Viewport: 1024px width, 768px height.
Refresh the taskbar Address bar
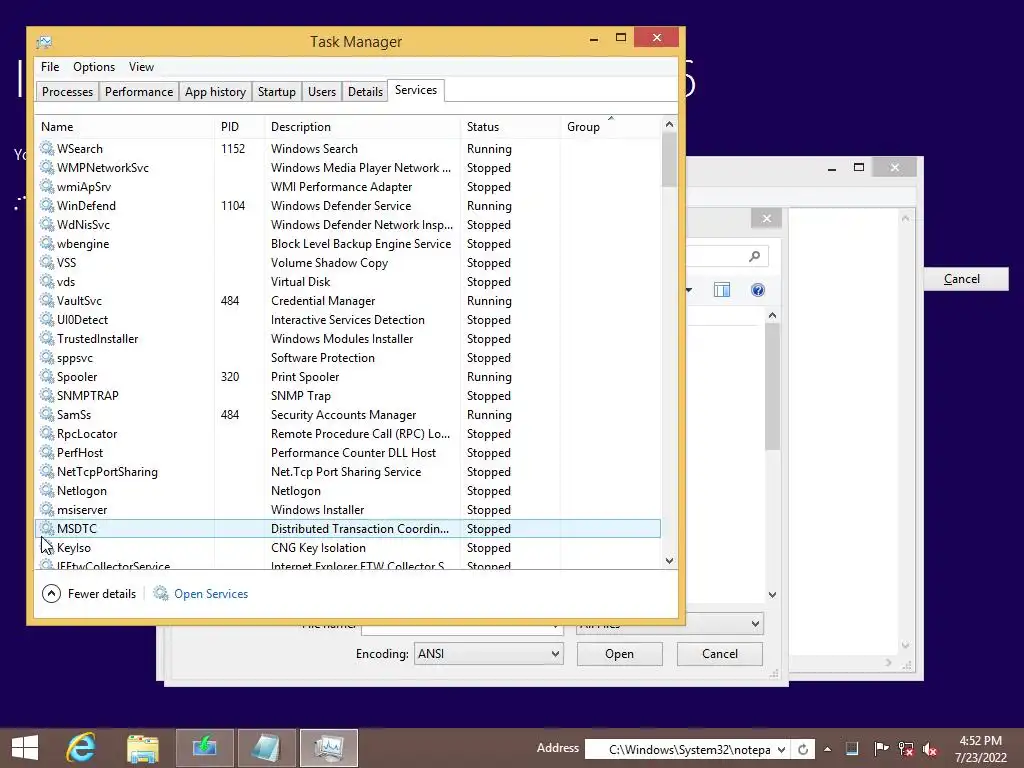pyautogui.click(x=803, y=749)
